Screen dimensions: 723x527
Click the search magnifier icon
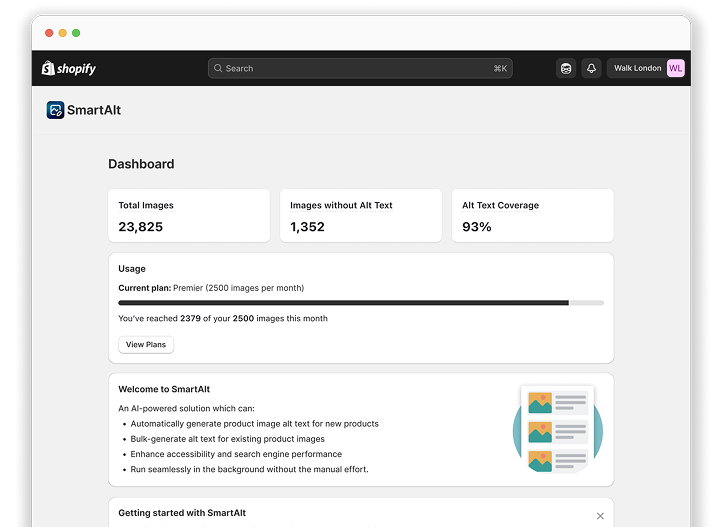click(218, 68)
